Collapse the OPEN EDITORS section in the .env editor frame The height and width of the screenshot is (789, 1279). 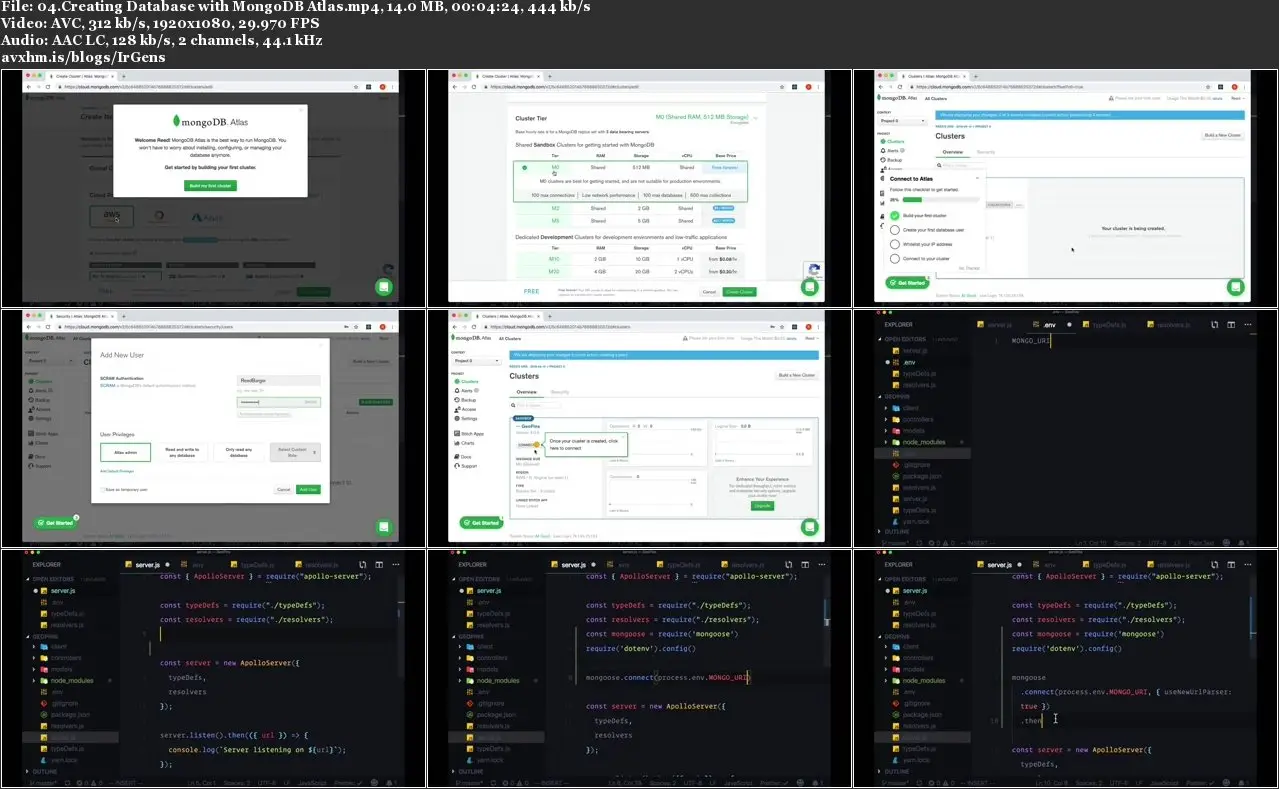coord(879,339)
